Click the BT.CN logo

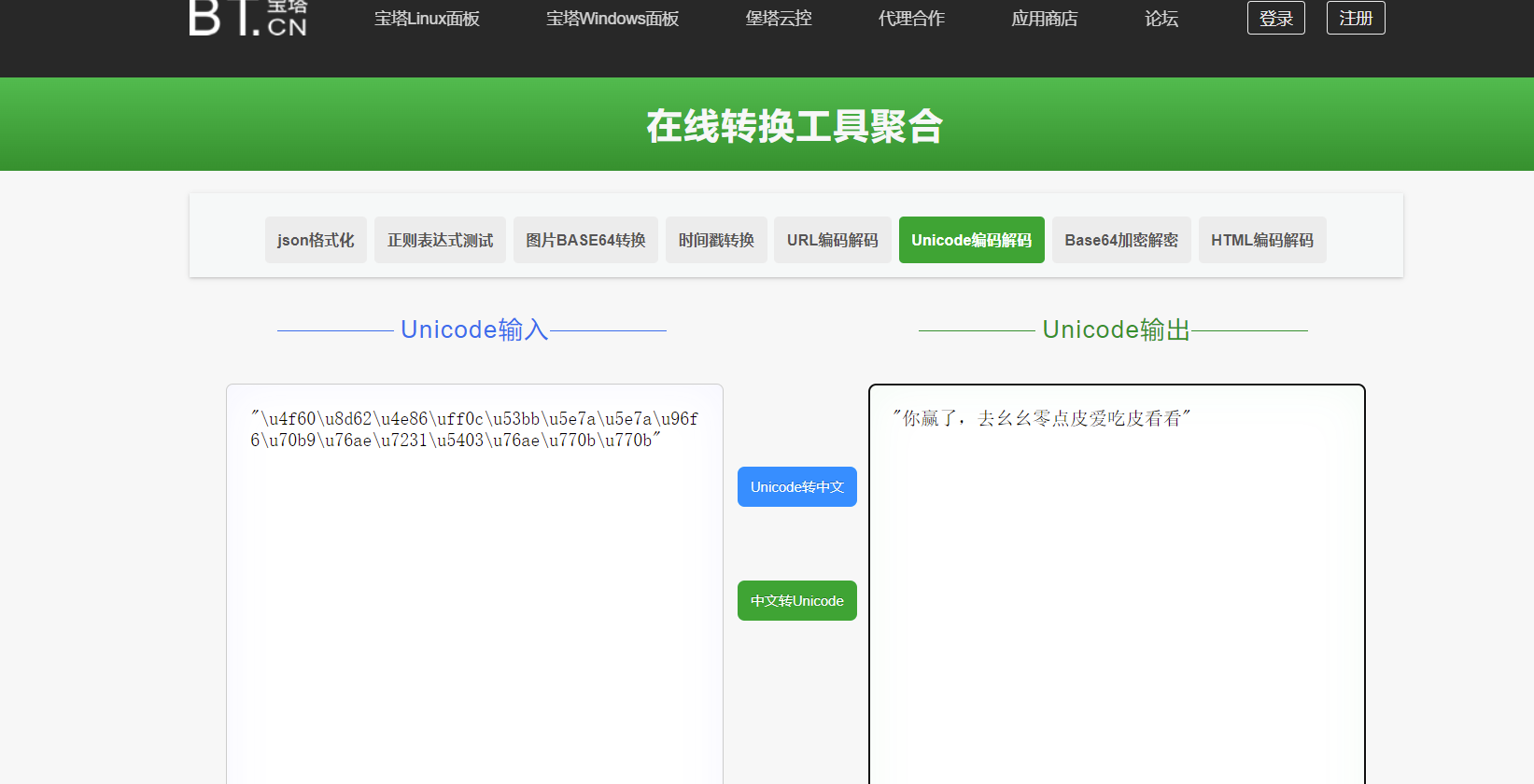pyautogui.click(x=248, y=18)
